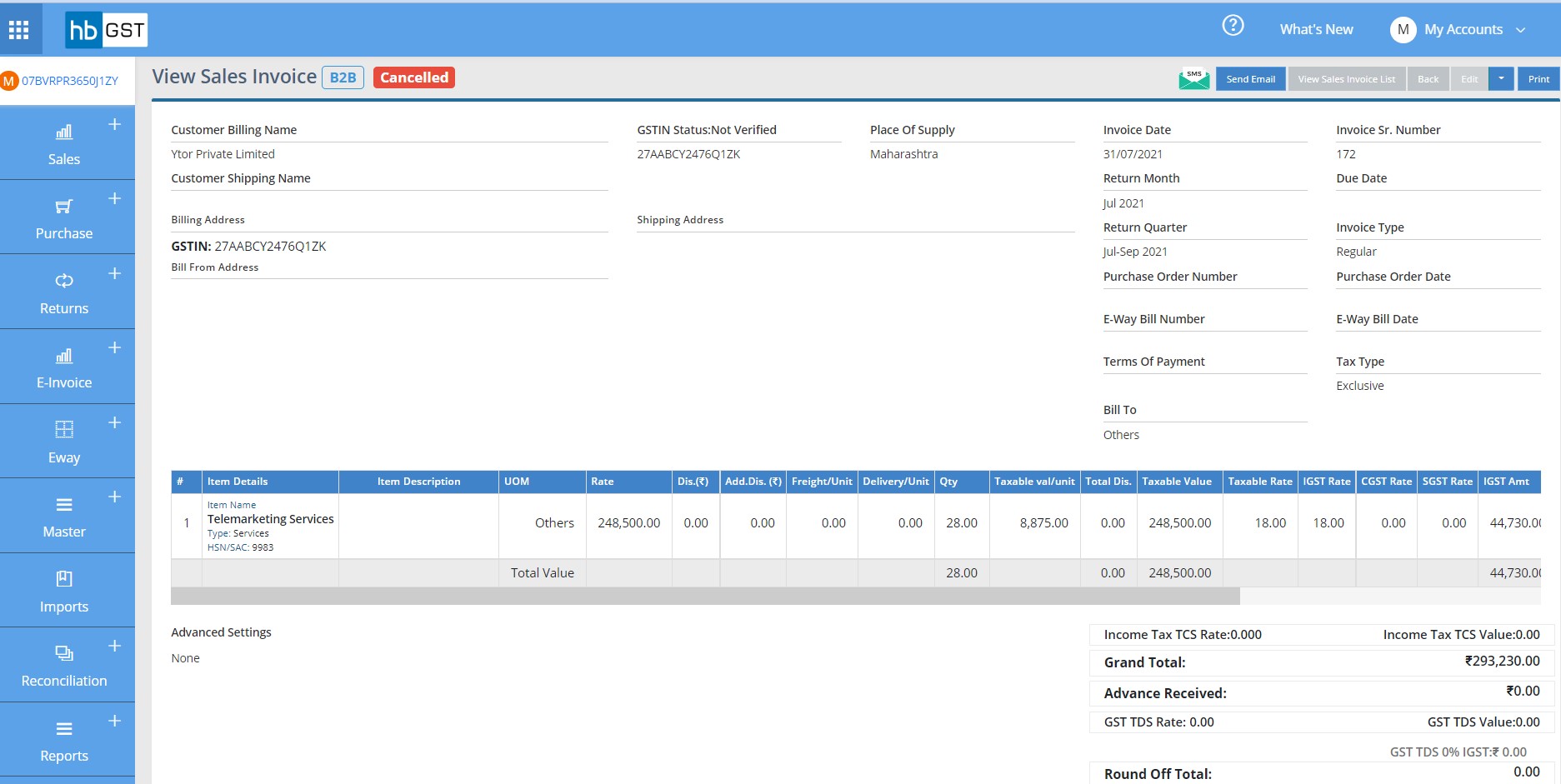Image resolution: width=1561 pixels, height=784 pixels.
Task: Click the Eway grid icon
Action: (64, 429)
